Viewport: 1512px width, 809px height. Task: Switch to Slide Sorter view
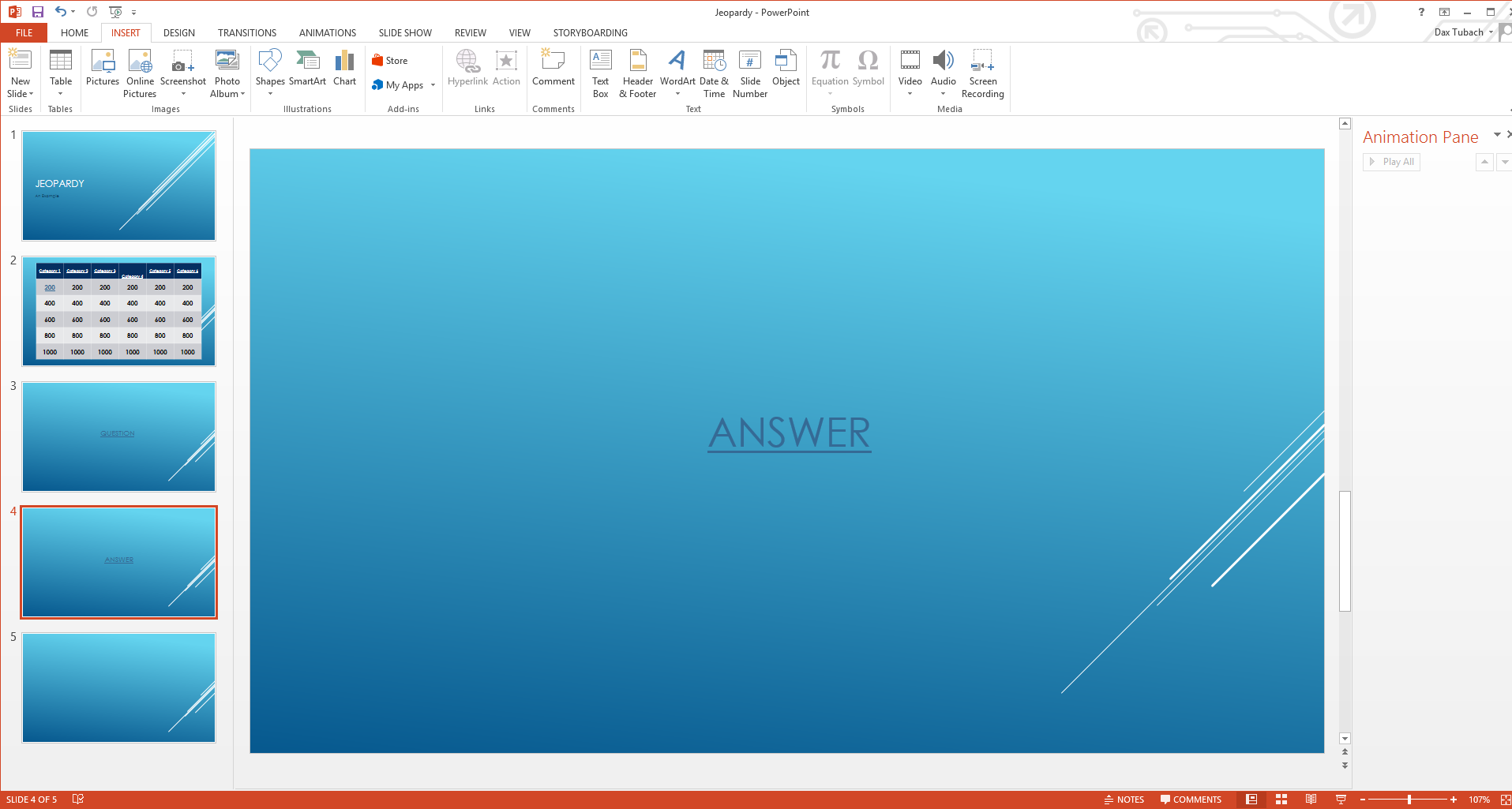click(x=1281, y=800)
